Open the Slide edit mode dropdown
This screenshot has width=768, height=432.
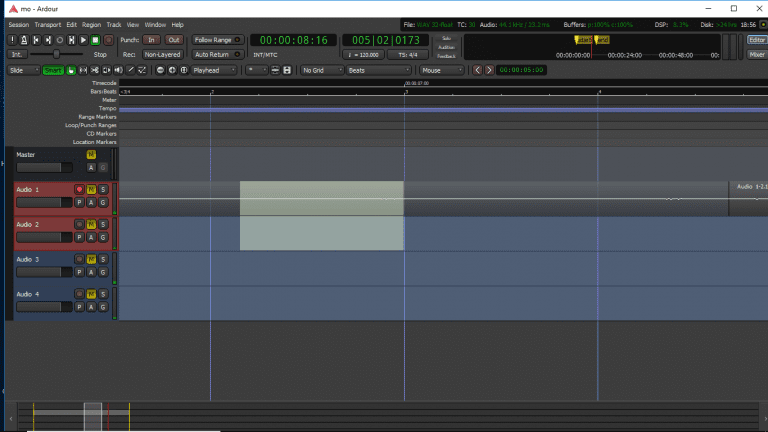tap(24, 70)
